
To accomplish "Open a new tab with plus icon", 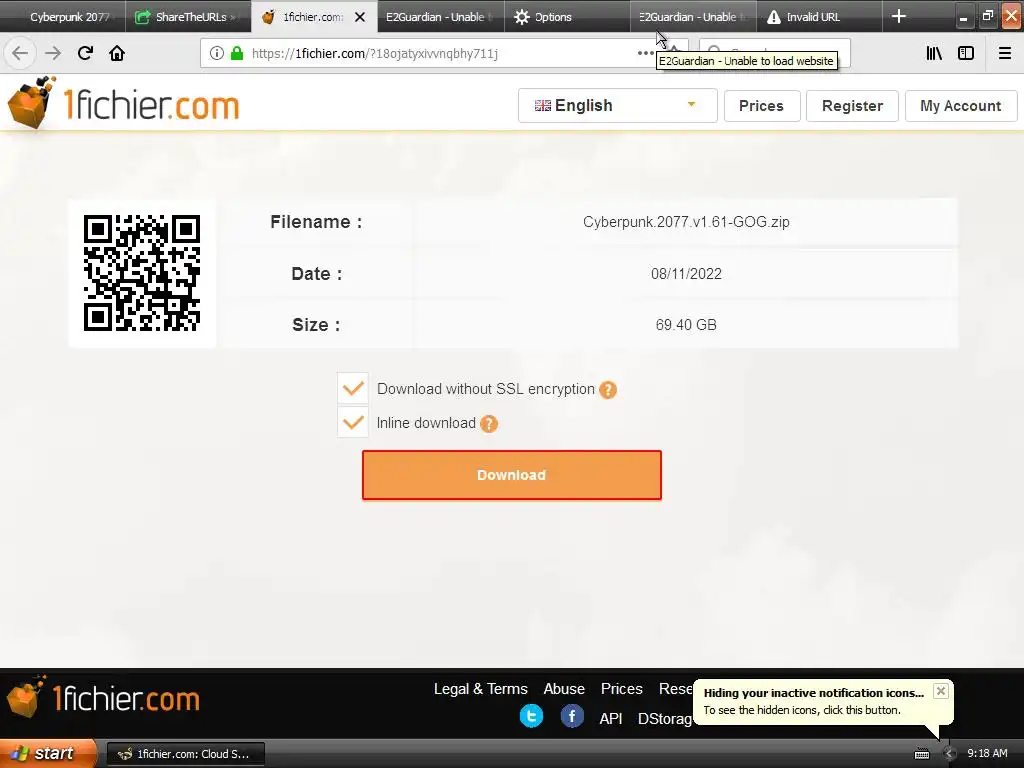I will coord(899,16).
